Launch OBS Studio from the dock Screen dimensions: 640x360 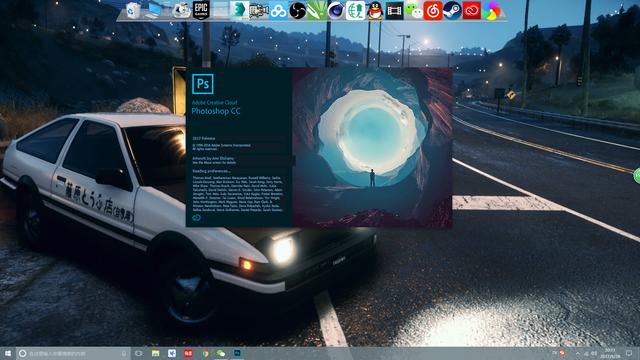tap(298, 11)
